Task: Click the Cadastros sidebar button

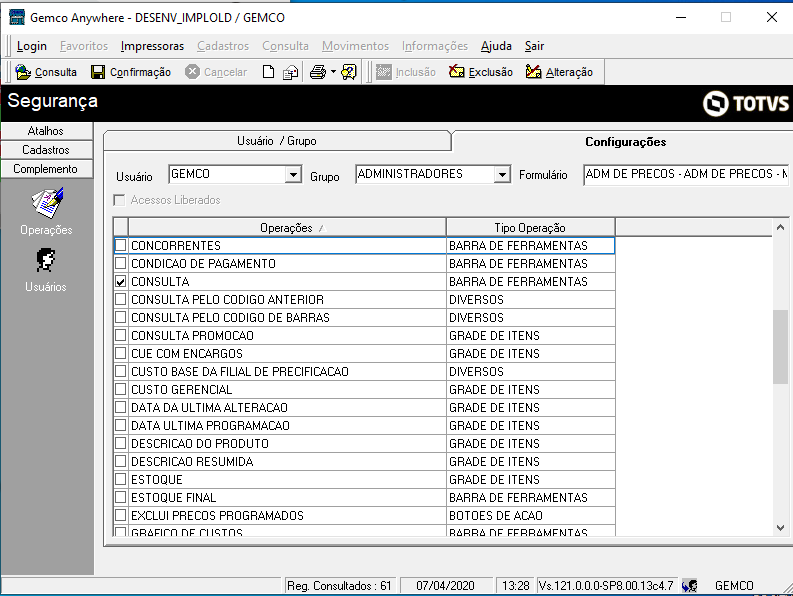Action: [x=46, y=150]
